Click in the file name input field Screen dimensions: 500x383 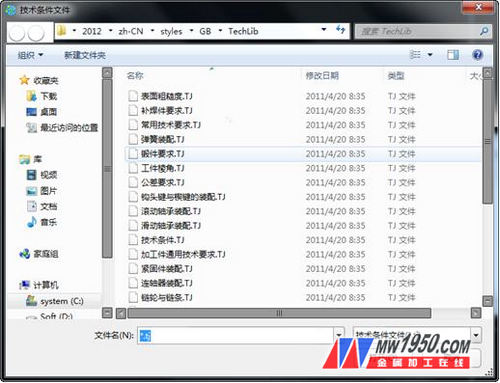236,335
